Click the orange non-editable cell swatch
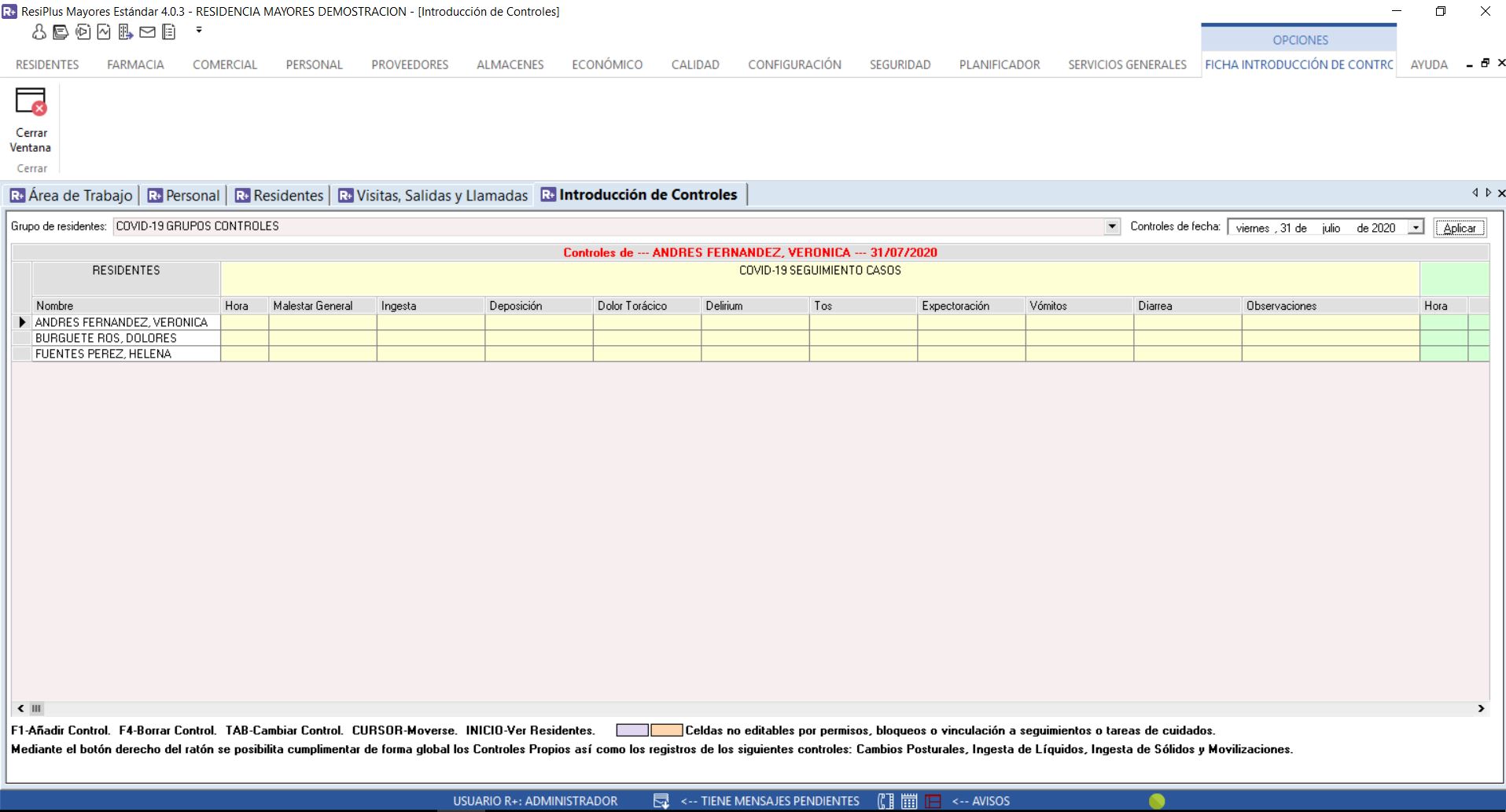The width and height of the screenshot is (1506, 812). pos(667,730)
